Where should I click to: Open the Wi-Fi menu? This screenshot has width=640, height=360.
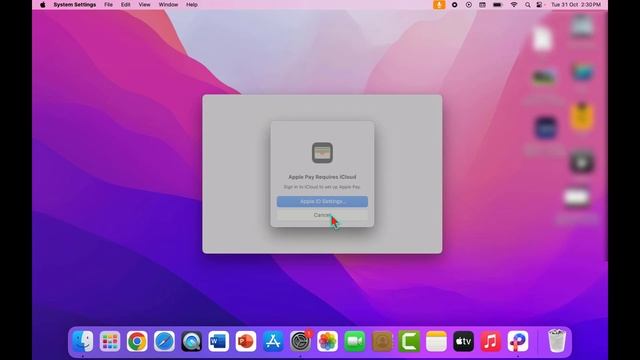(x=514, y=5)
